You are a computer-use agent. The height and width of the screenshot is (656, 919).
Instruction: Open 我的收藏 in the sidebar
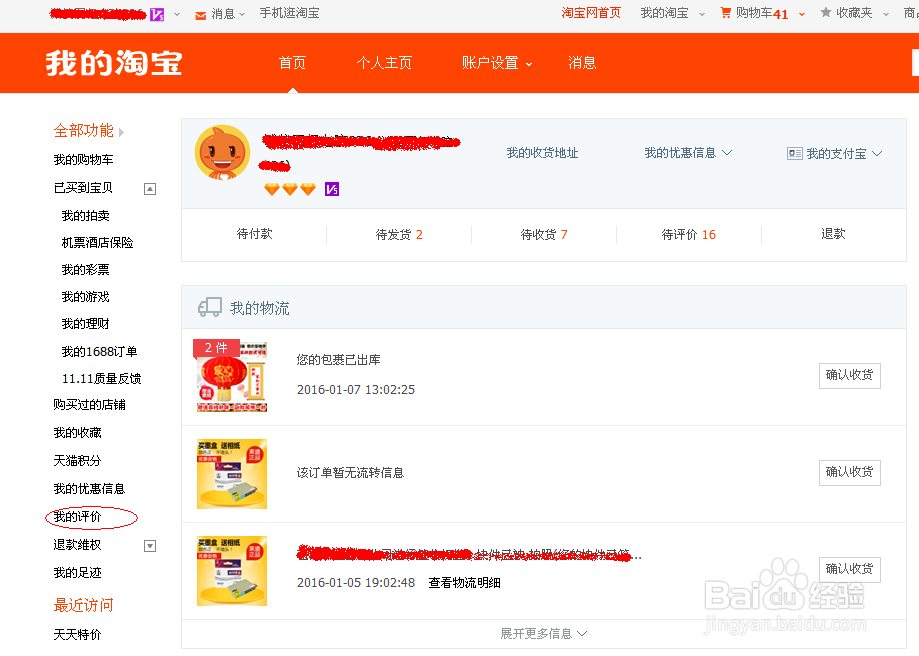[x=77, y=433]
